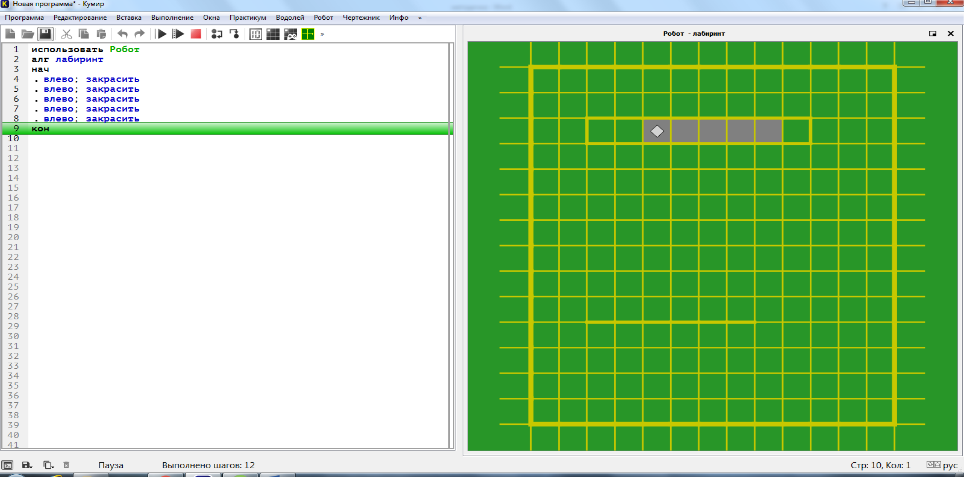
Task: Click 'Выполнено шагов: 12' status text
Action: click(x=208, y=465)
